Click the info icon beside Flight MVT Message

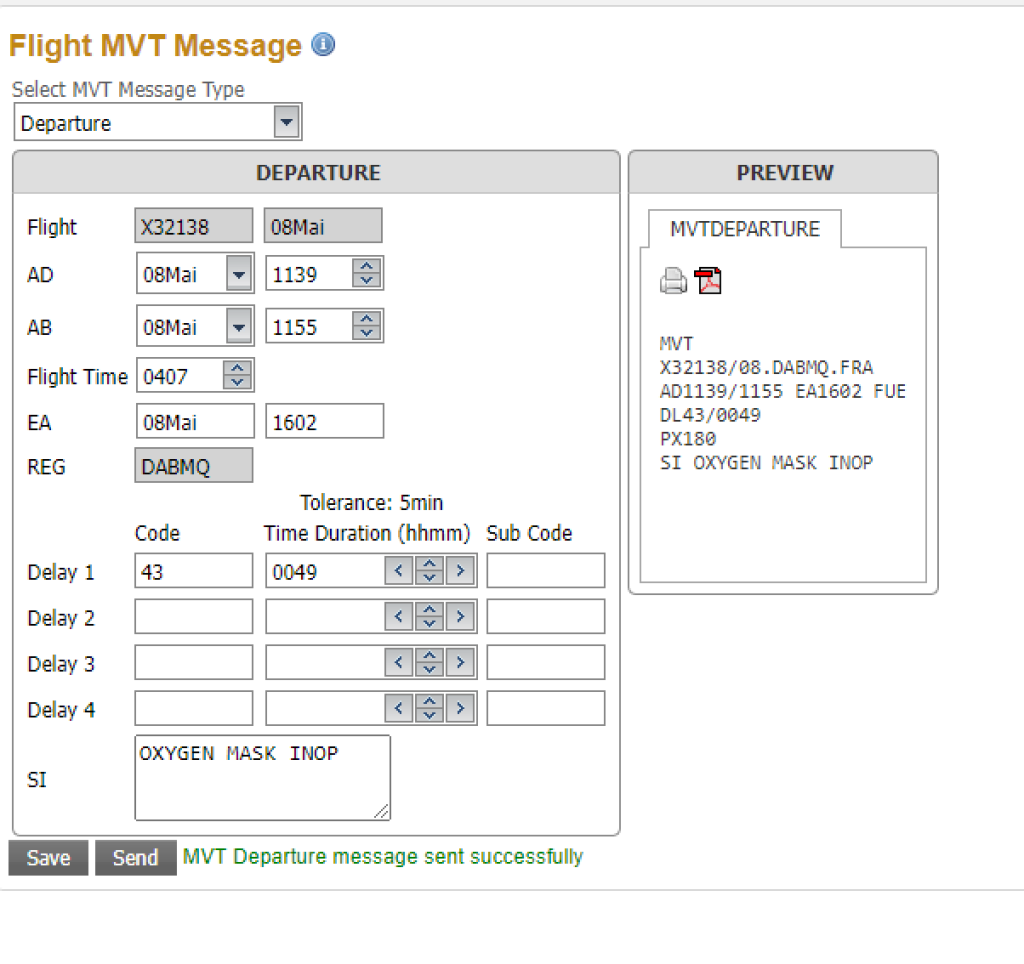pyautogui.click(x=323, y=45)
